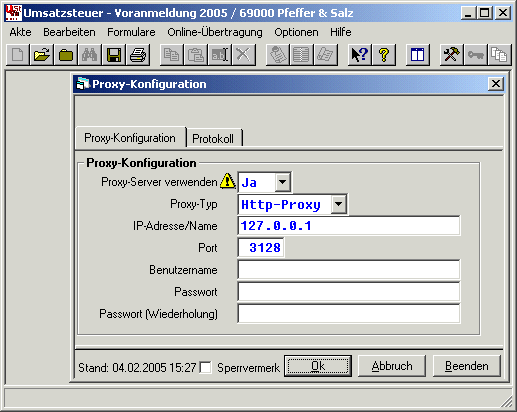
Task: Expand the Proxy-Server verwenden dropdown
Action: pos(283,182)
